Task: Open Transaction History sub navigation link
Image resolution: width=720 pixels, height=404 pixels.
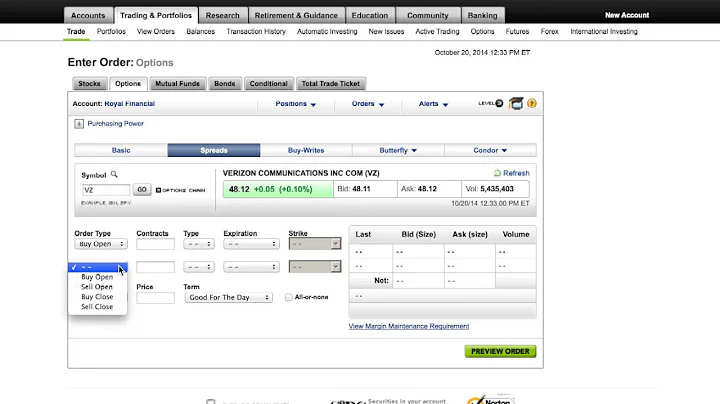Action: point(256,32)
